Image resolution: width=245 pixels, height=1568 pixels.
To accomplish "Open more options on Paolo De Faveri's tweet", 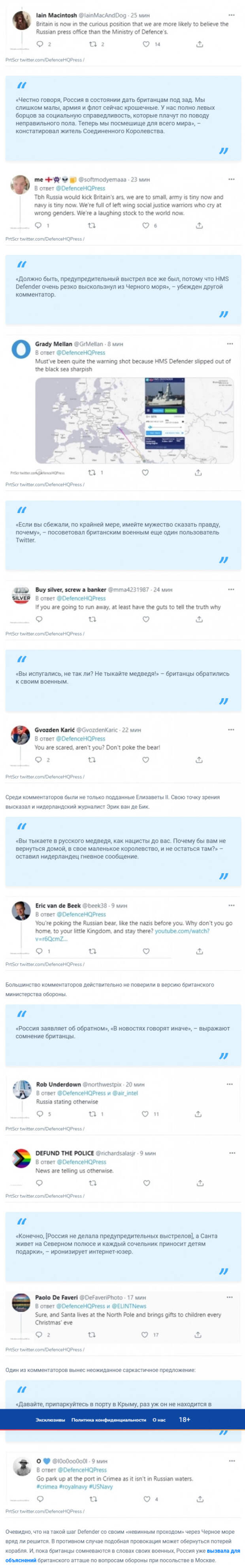I will click(230, 1297).
